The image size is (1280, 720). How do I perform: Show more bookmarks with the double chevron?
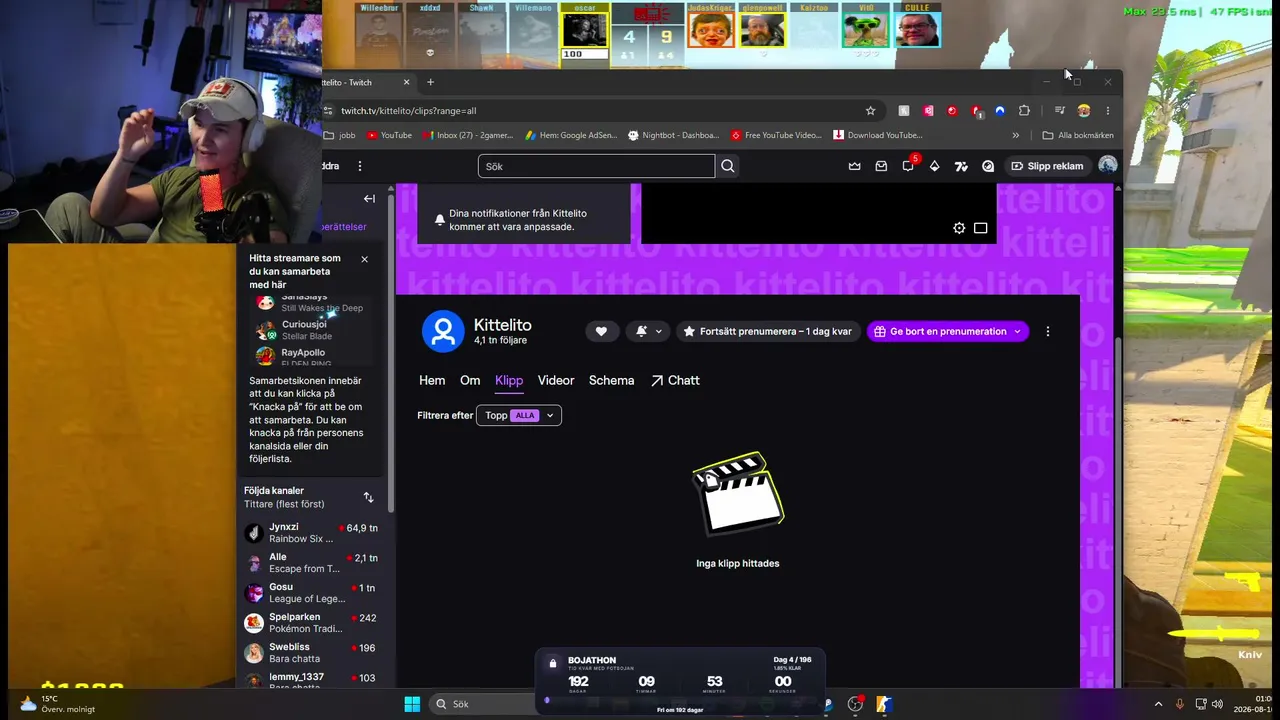click(x=1016, y=135)
